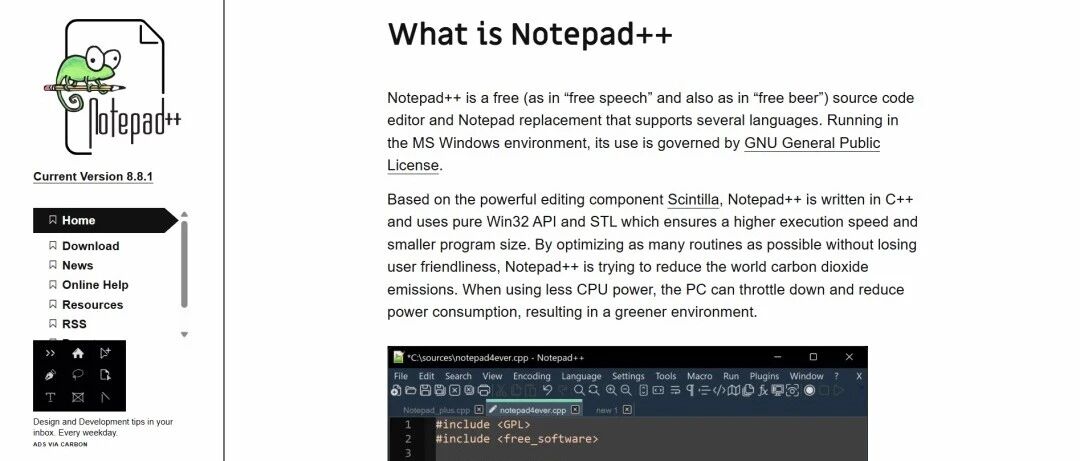
Task: Toggle Show All Characters pilcrow icon
Action: click(x=691, y=390)
